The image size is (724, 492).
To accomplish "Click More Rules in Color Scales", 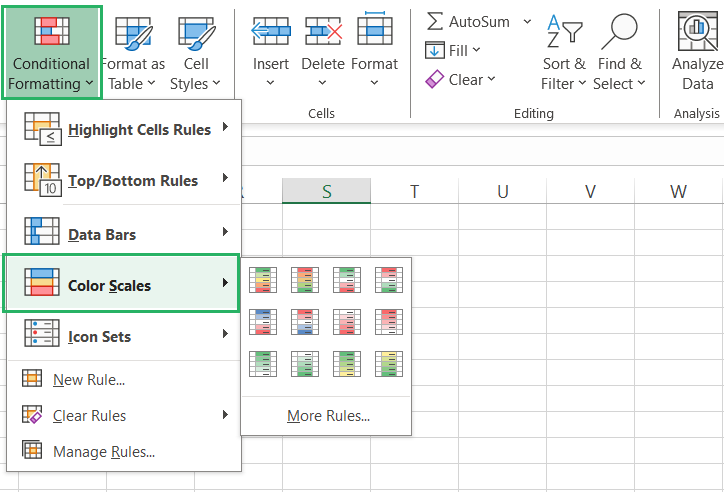I will coord(328,416).
